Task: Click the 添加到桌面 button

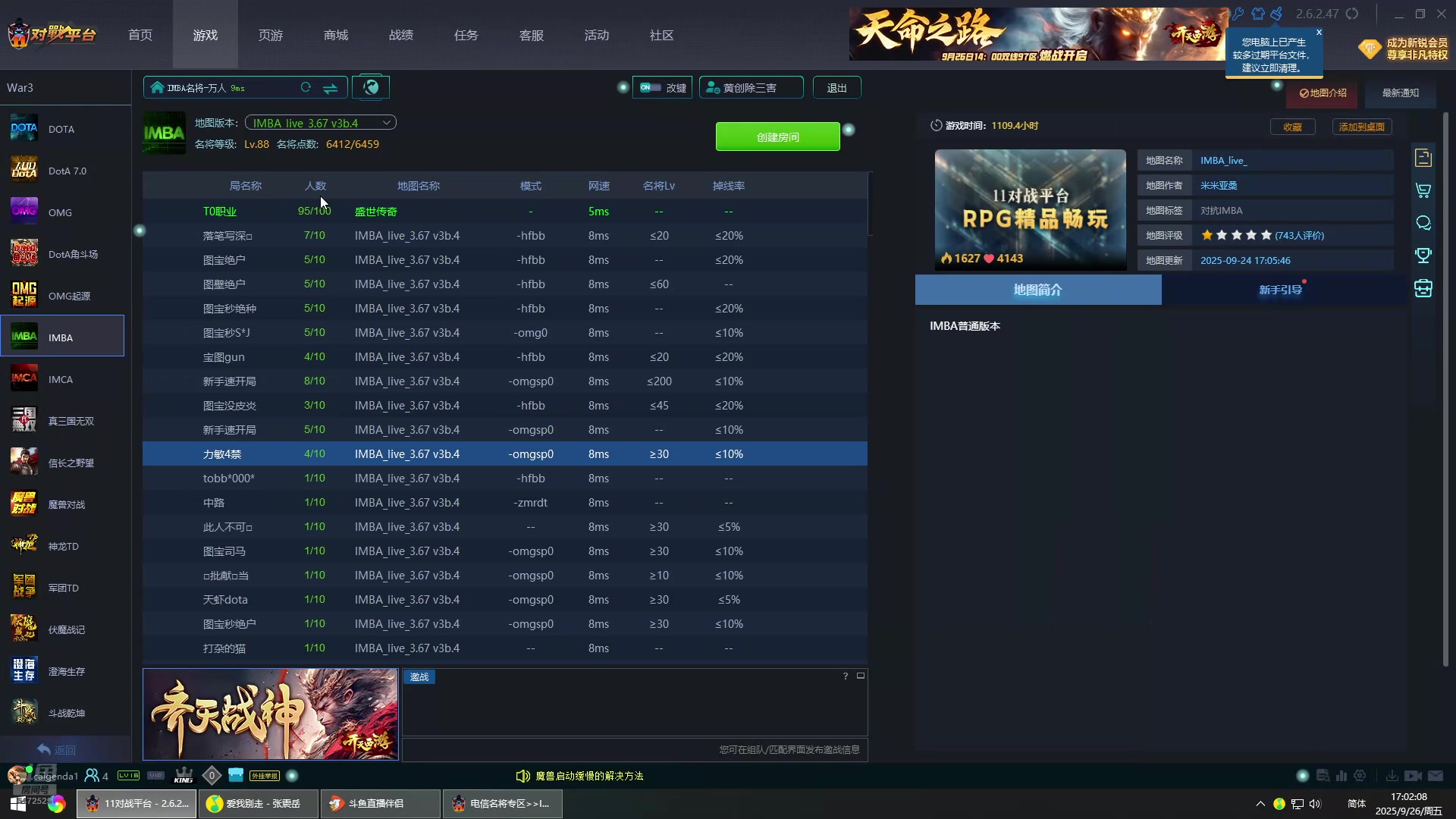Action: [1361, 127]
